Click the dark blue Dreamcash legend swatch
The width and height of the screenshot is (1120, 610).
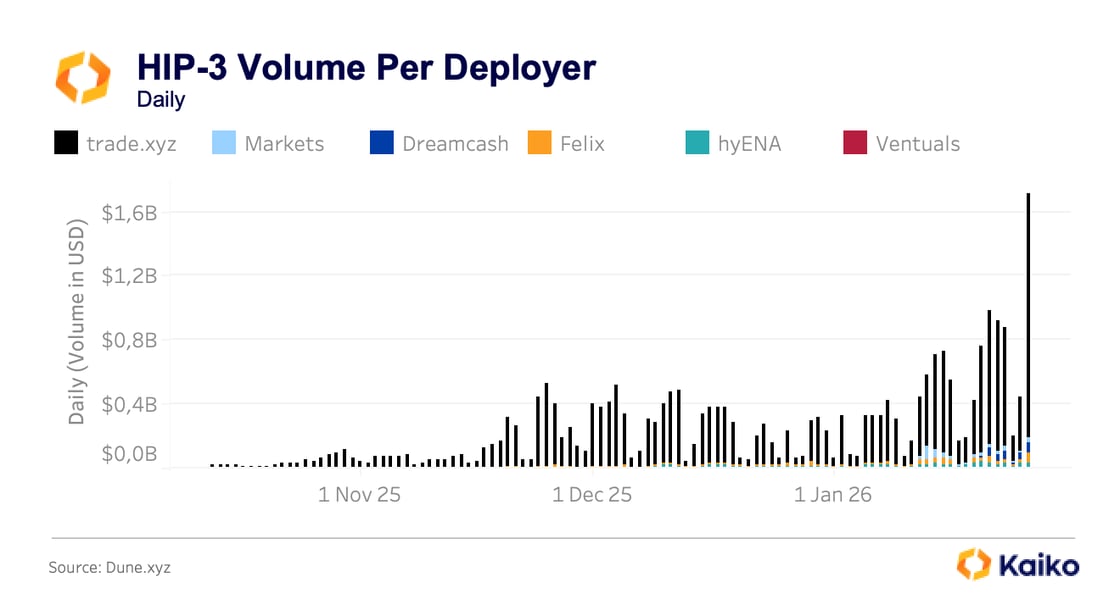(382, 144)
